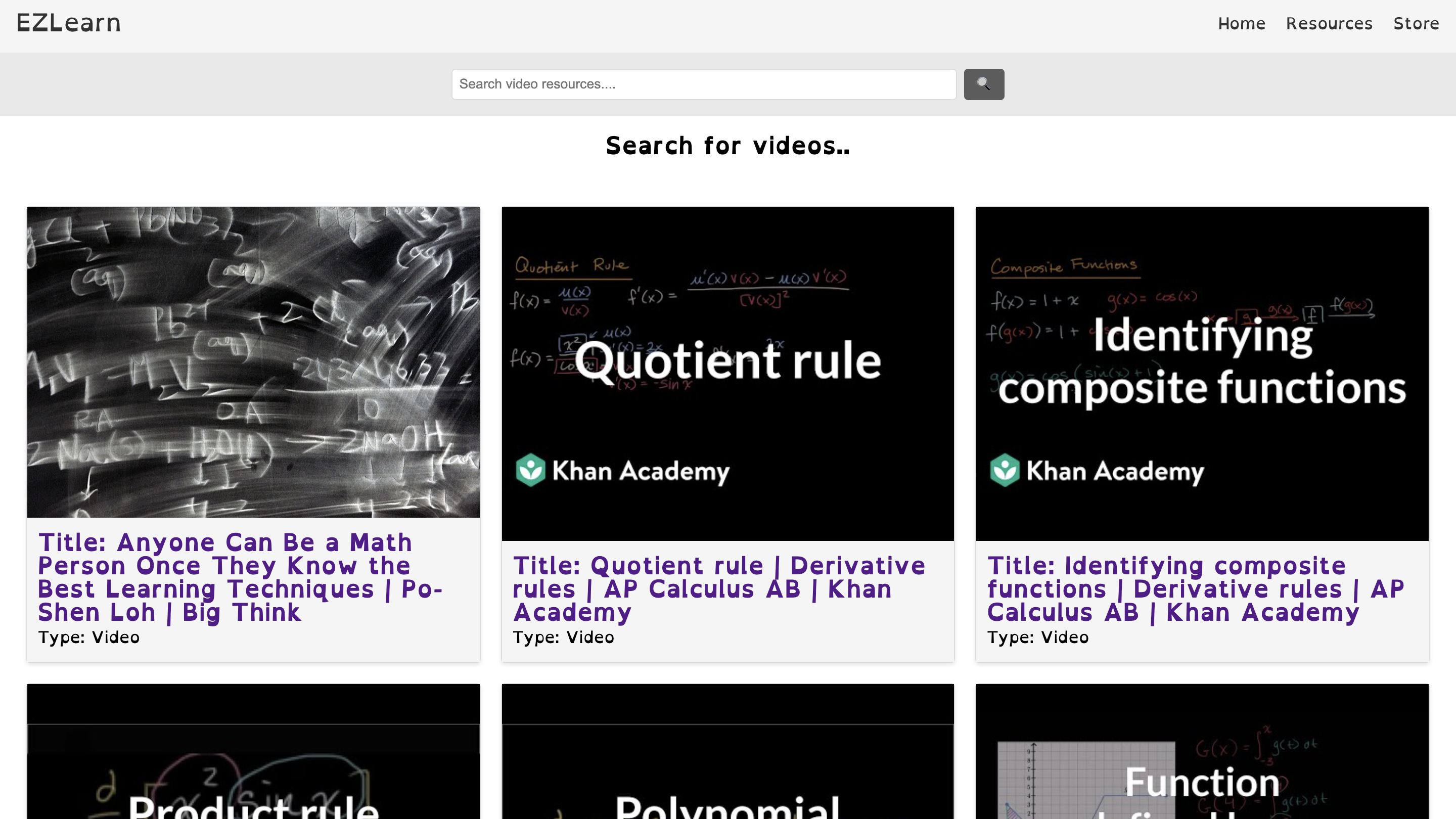Open the Quotient rule video thumbnail

pos(727,373)
